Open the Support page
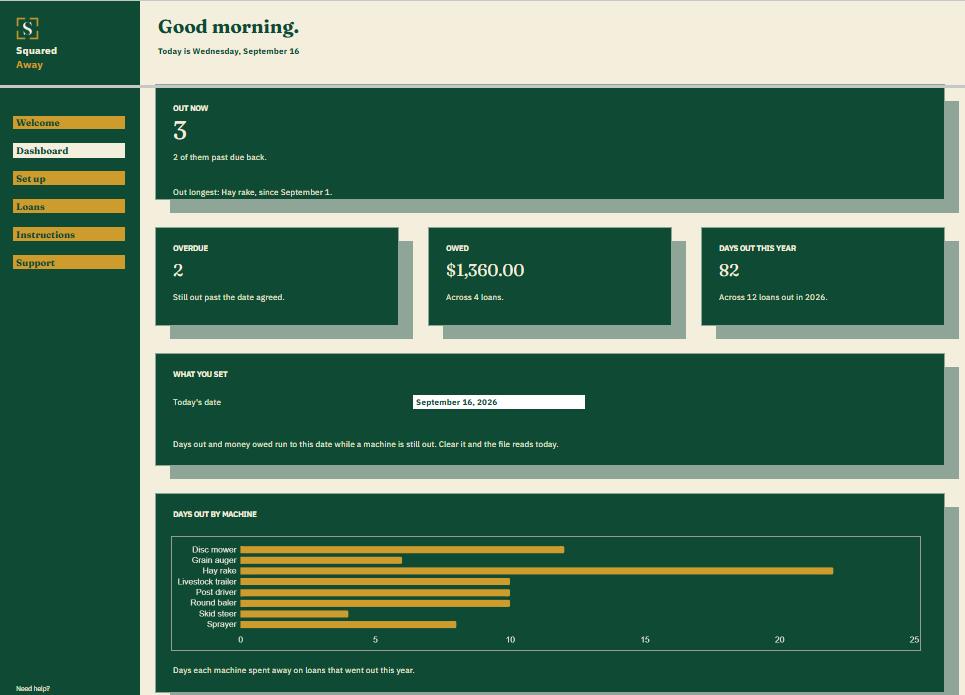This screenshot has height=695, width=965. pyautogui.click(x=69, y=262)
